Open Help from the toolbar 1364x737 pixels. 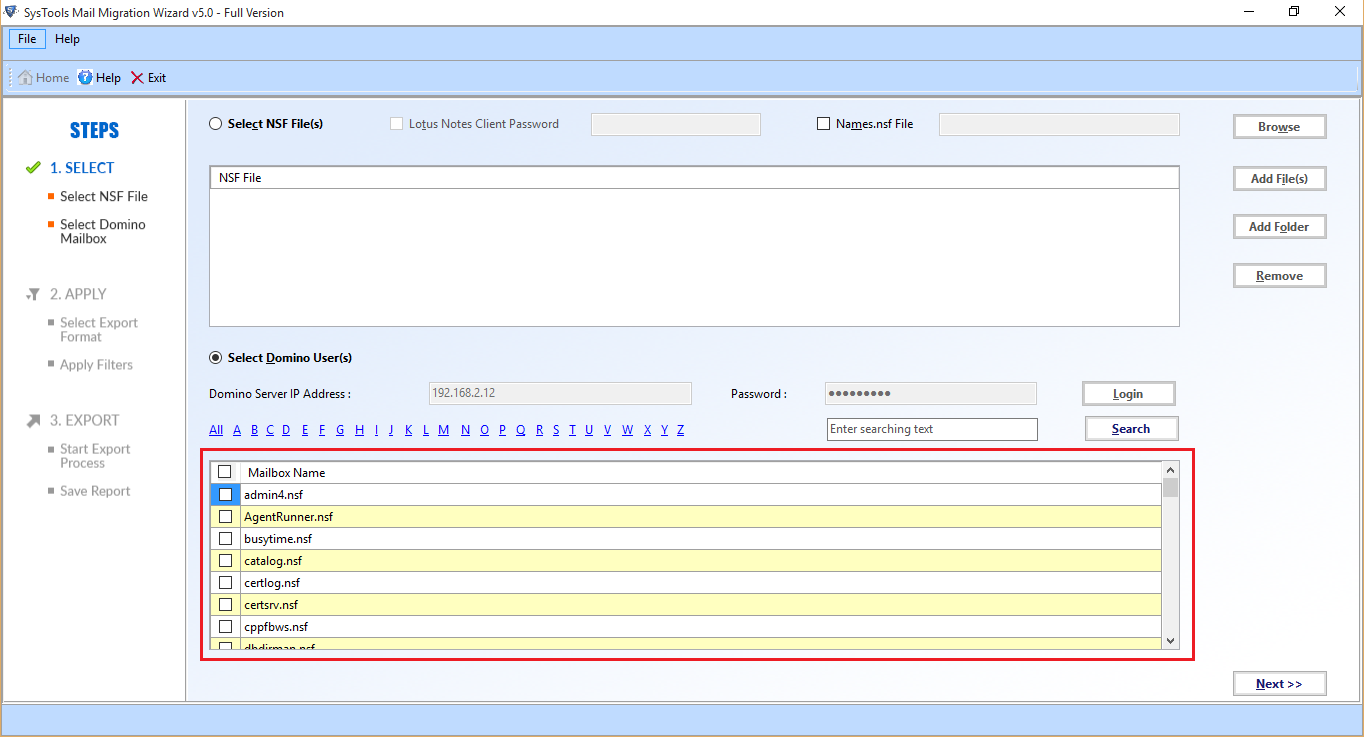pos(99,78)
